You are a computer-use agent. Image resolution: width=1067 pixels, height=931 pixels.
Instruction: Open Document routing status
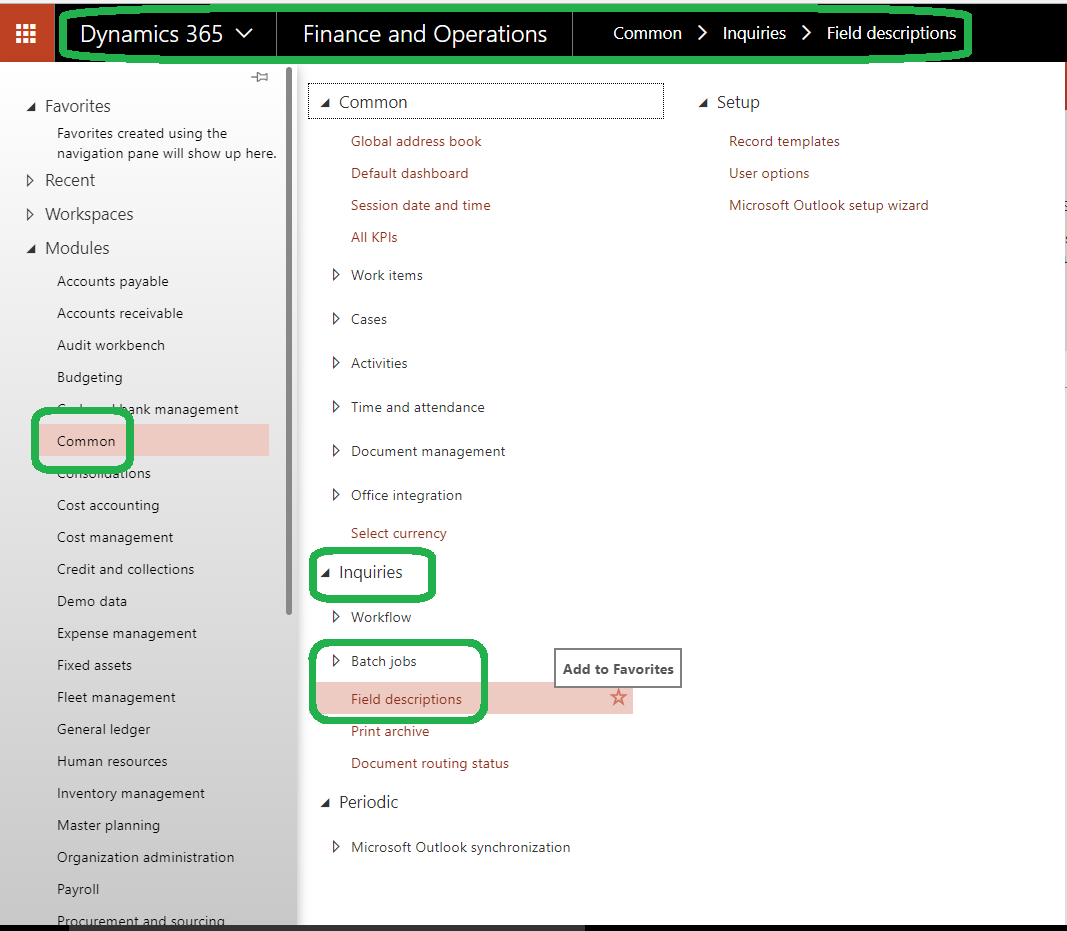[x=430, y=764]
